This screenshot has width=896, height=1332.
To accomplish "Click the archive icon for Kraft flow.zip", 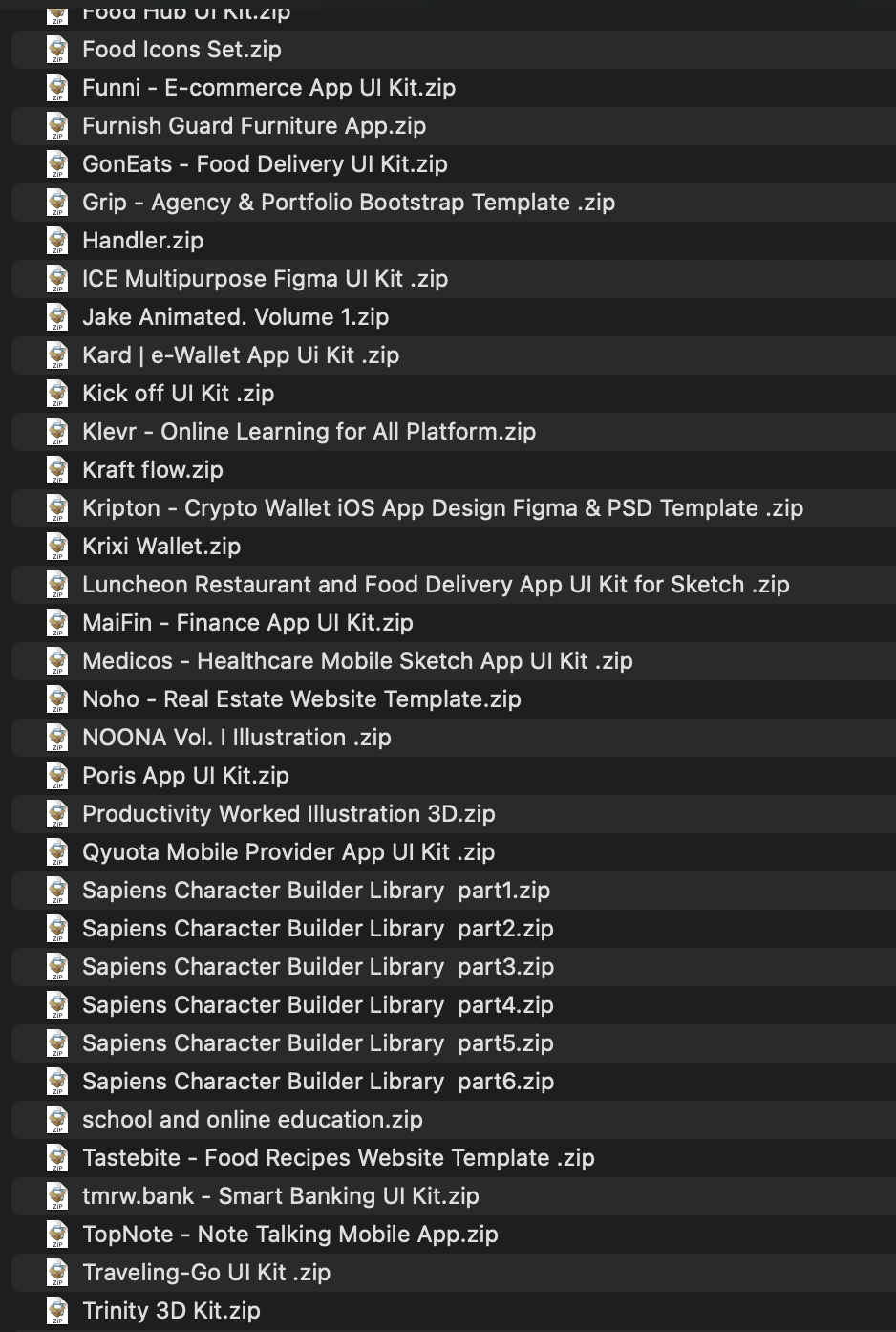I will click(x=58, y=470).
